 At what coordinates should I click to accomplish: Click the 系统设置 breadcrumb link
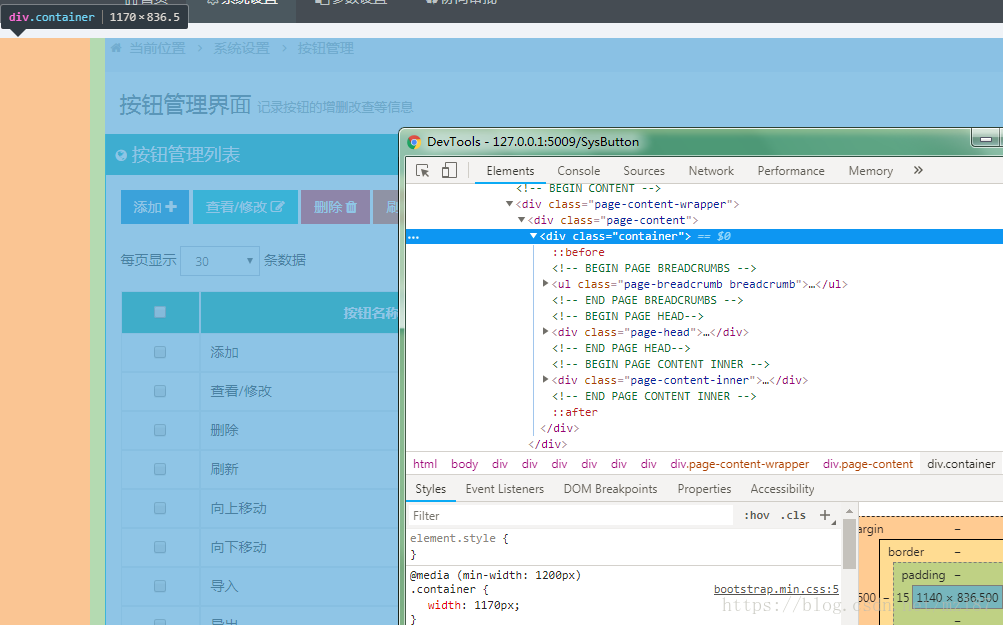click(241, 48)
